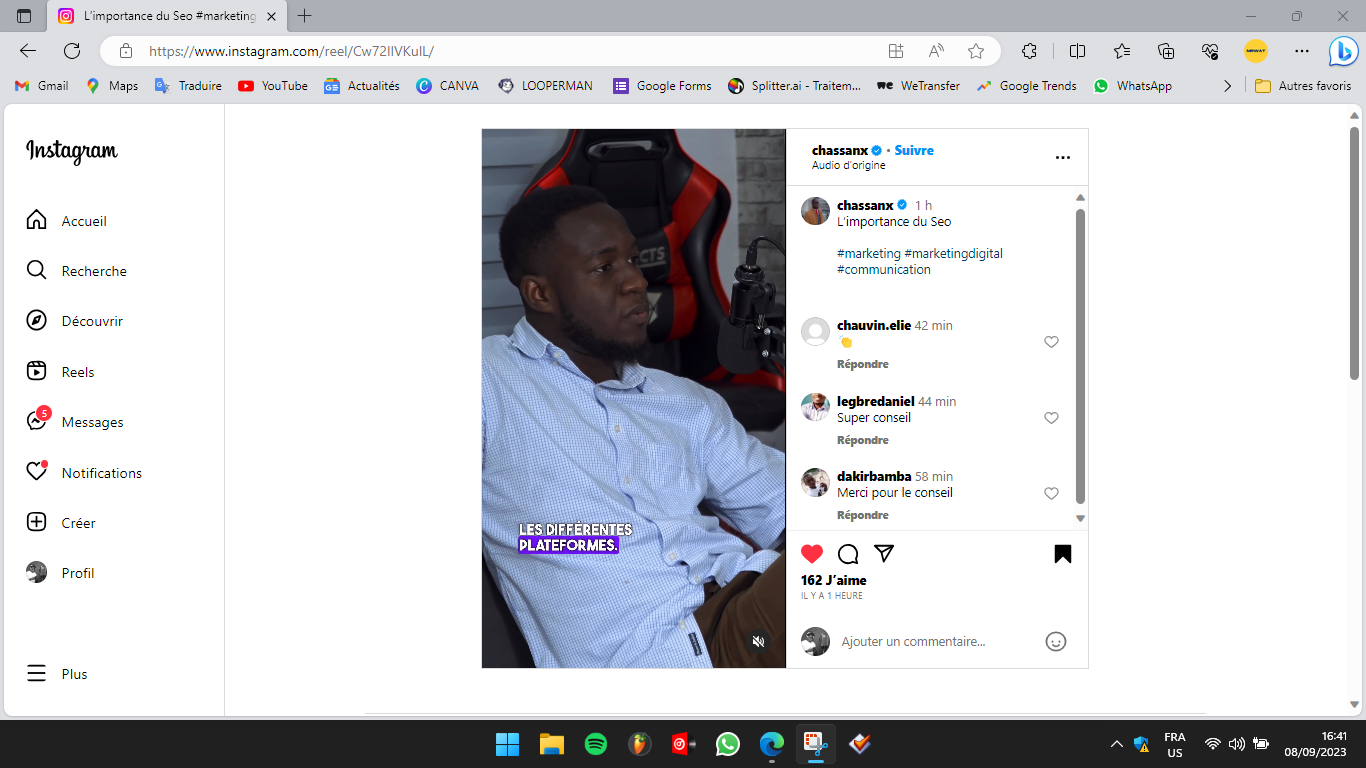Viewport: 1366px width, 768px height.
Task: Like dakirbamba's comment with the heart
Action: click(x=1051, y=493)
